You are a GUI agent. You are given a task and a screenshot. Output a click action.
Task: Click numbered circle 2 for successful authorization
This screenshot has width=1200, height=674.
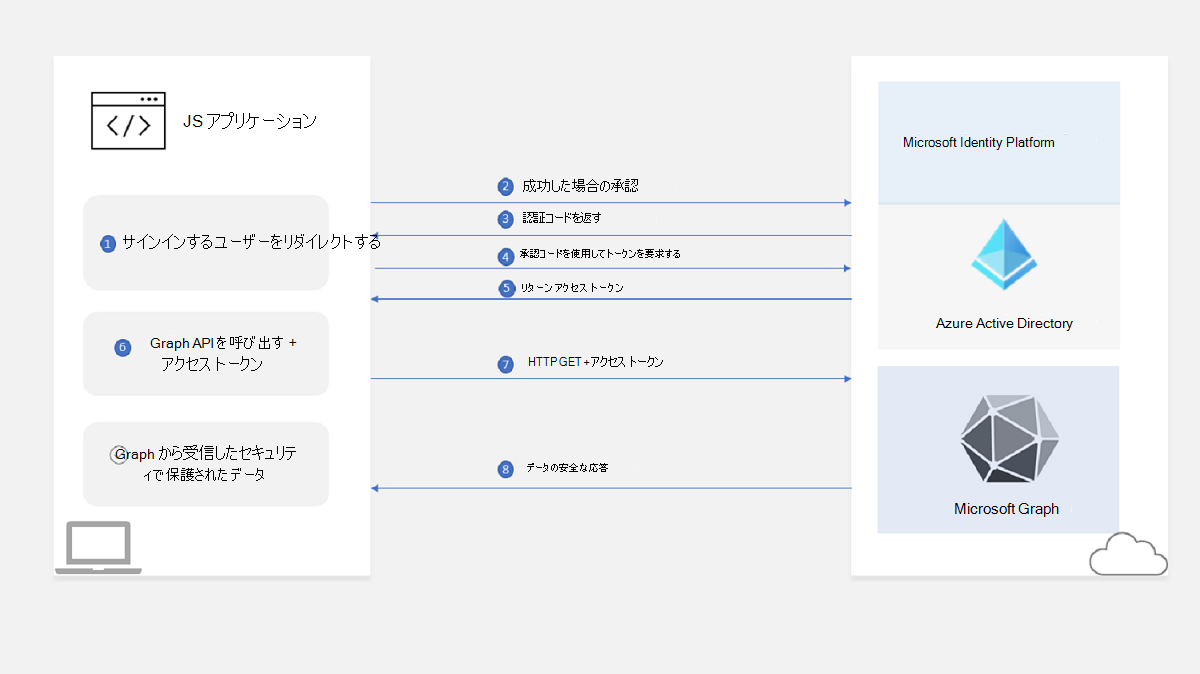[505, 186]
